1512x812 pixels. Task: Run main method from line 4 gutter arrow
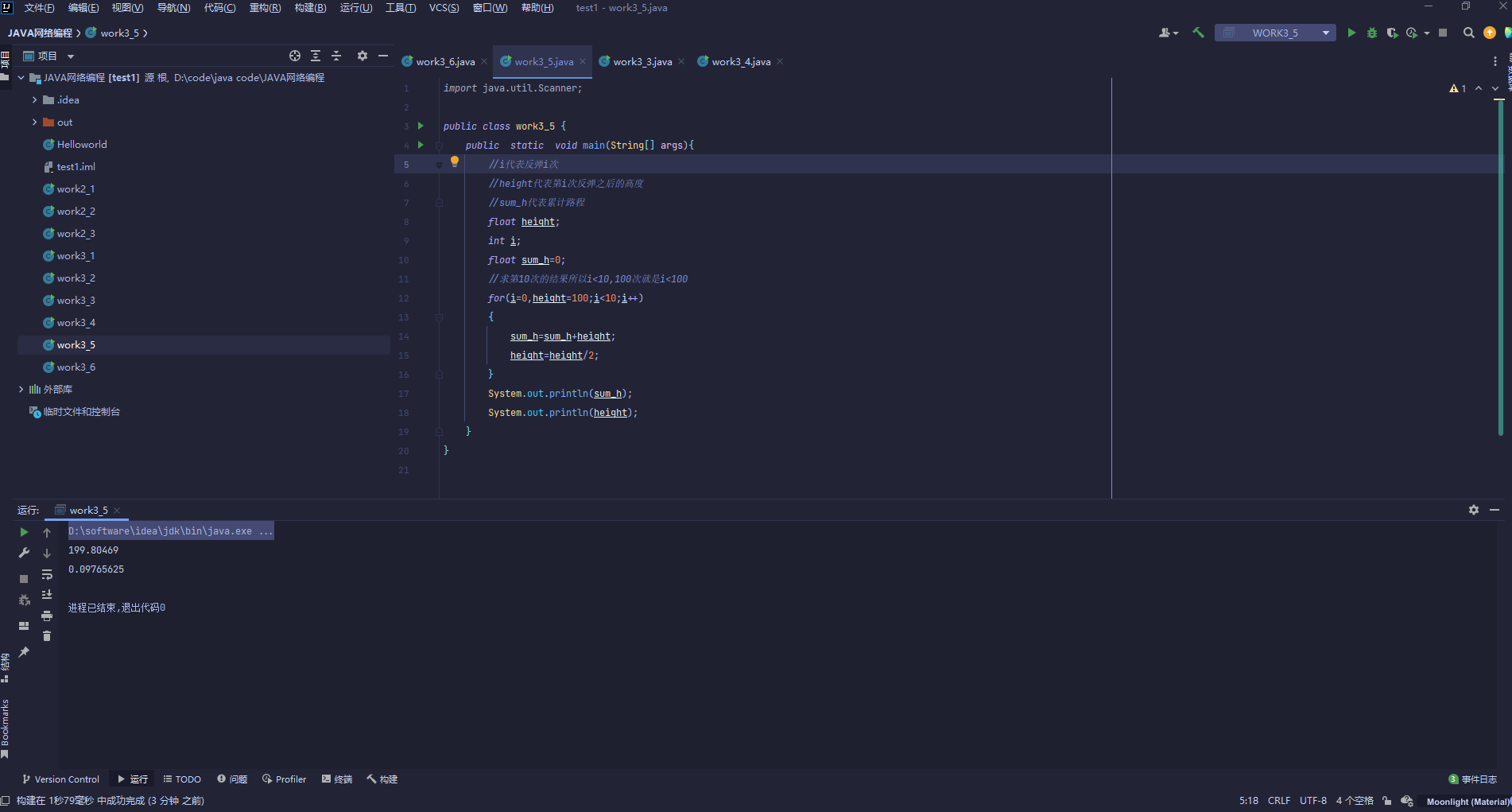[421, 145]
